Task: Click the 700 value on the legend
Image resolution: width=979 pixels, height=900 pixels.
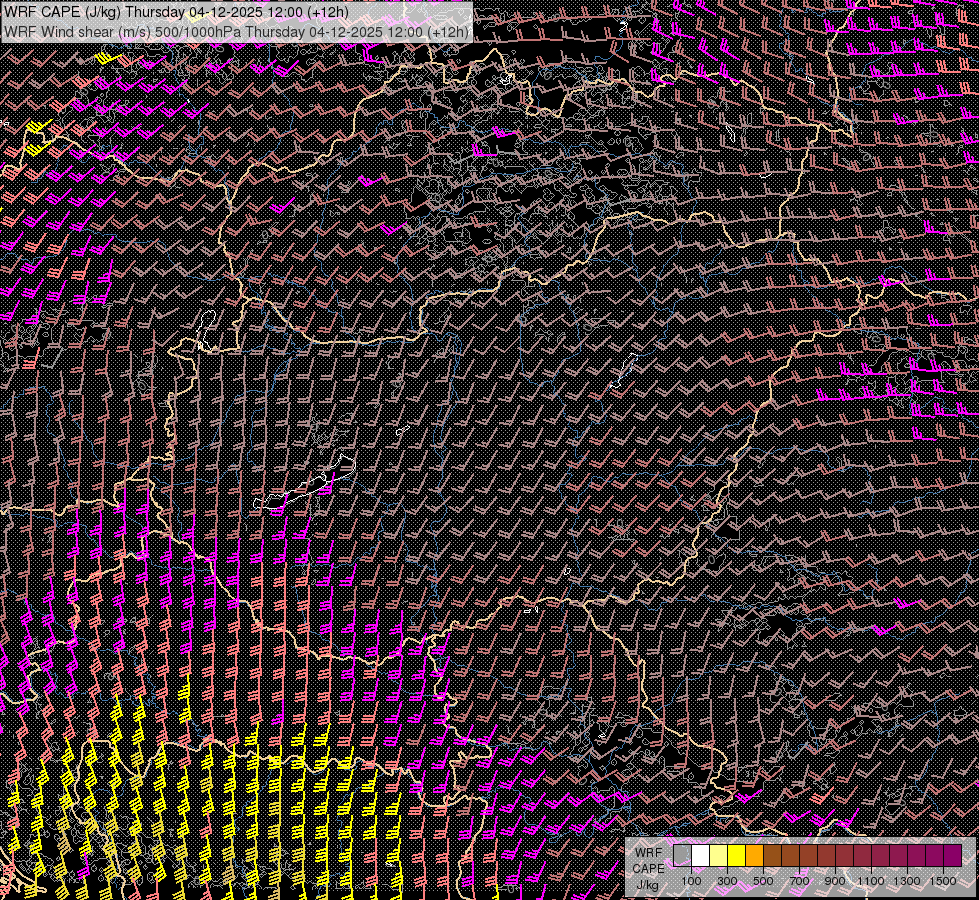Action: tap(799, 881)
